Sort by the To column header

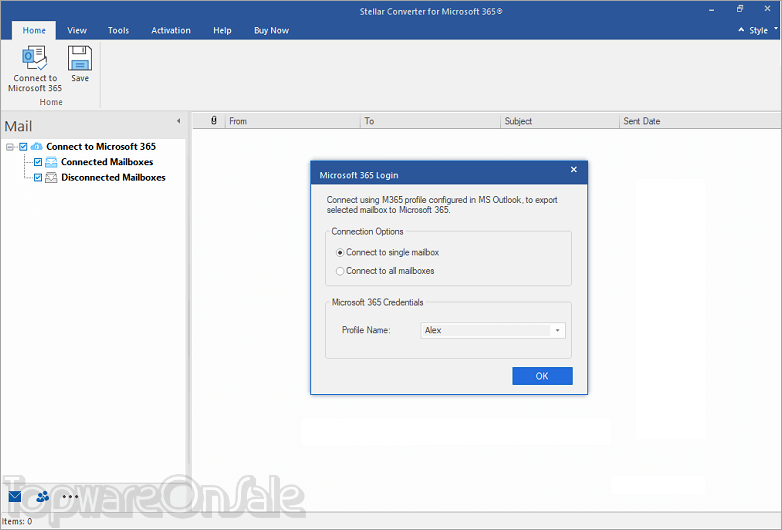pyautogui.click(x=430, y=121)
